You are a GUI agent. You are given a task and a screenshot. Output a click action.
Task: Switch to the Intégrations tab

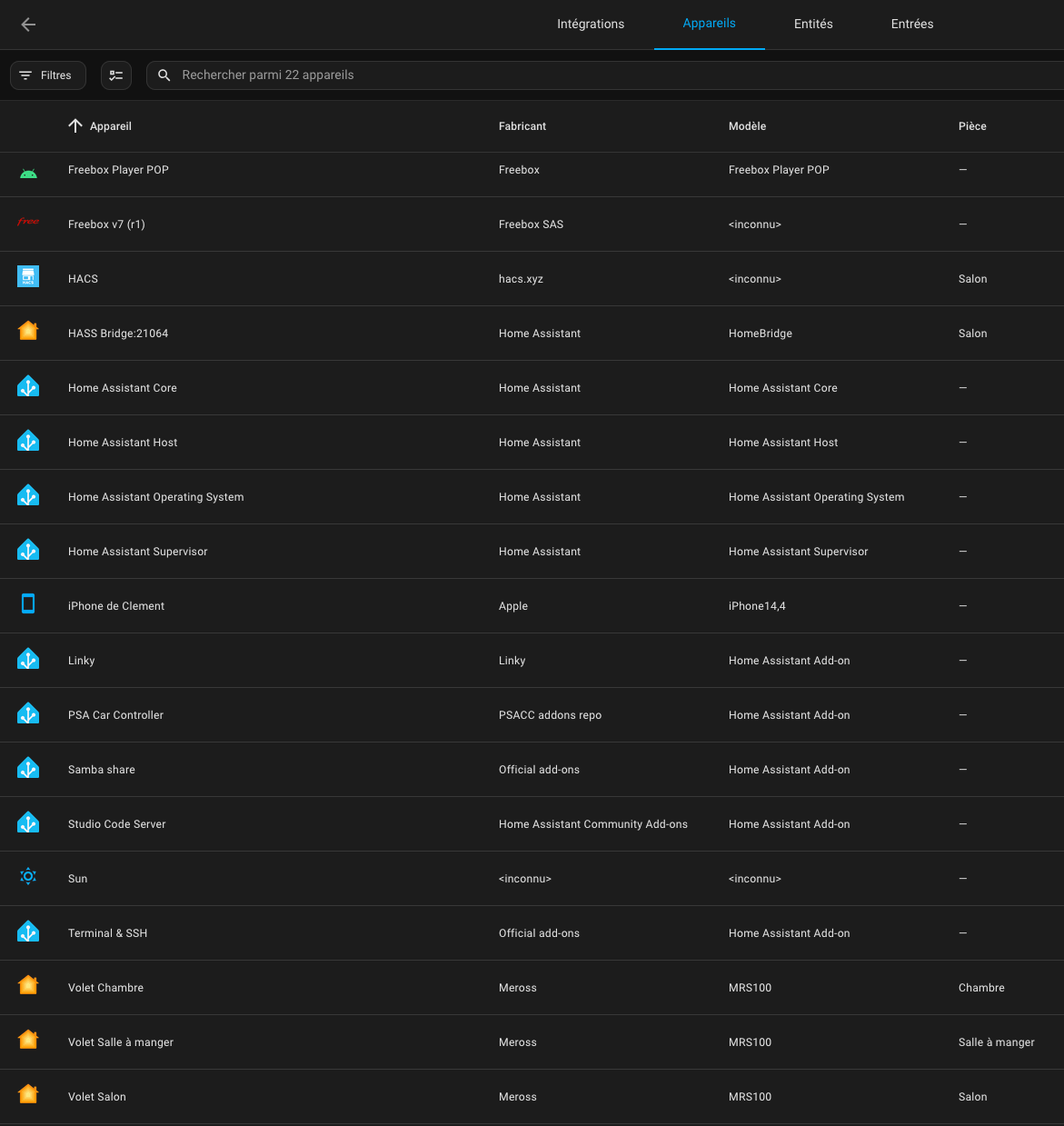coord(591,25)
